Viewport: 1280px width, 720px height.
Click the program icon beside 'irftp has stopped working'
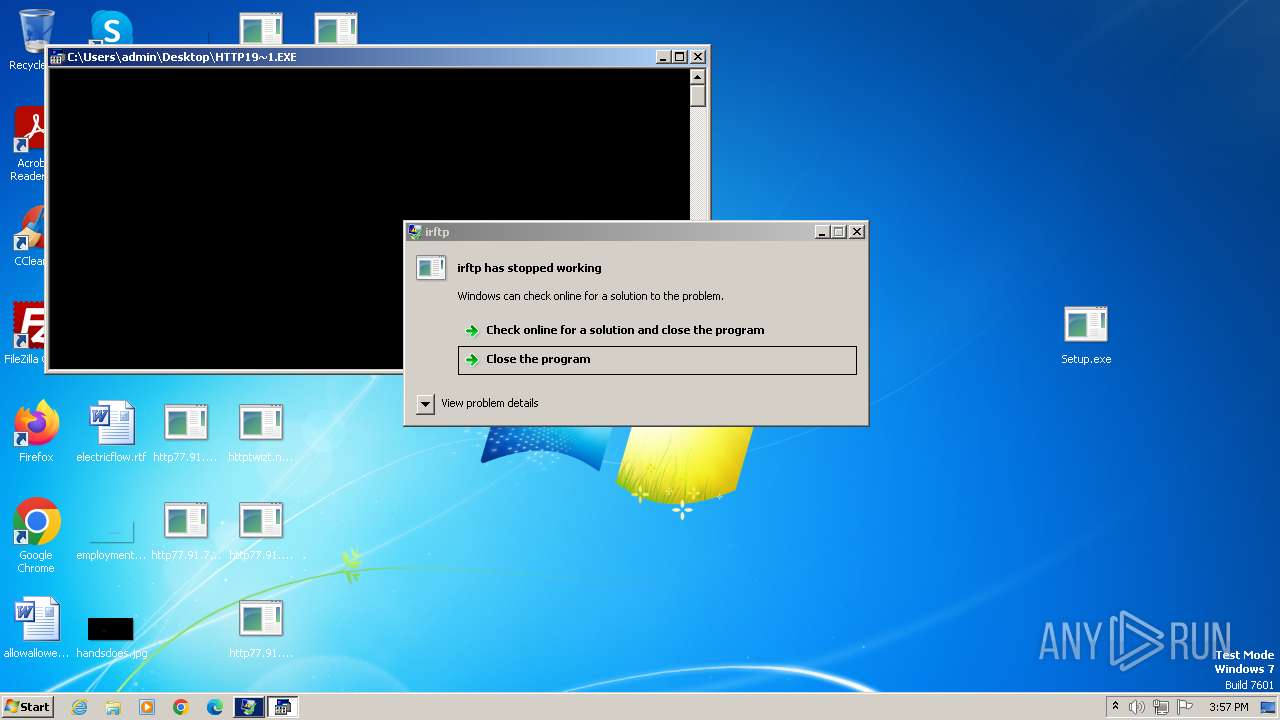pos(431,268)
